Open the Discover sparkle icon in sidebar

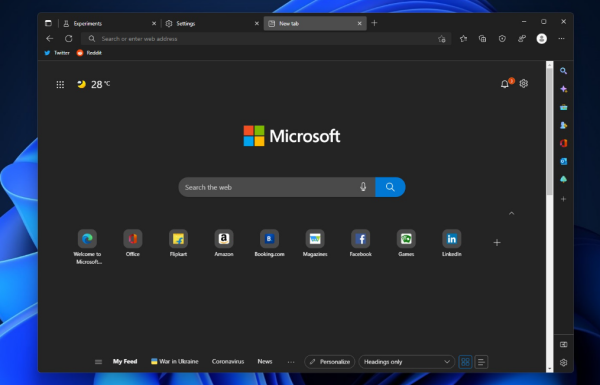[x=563, y=89]
